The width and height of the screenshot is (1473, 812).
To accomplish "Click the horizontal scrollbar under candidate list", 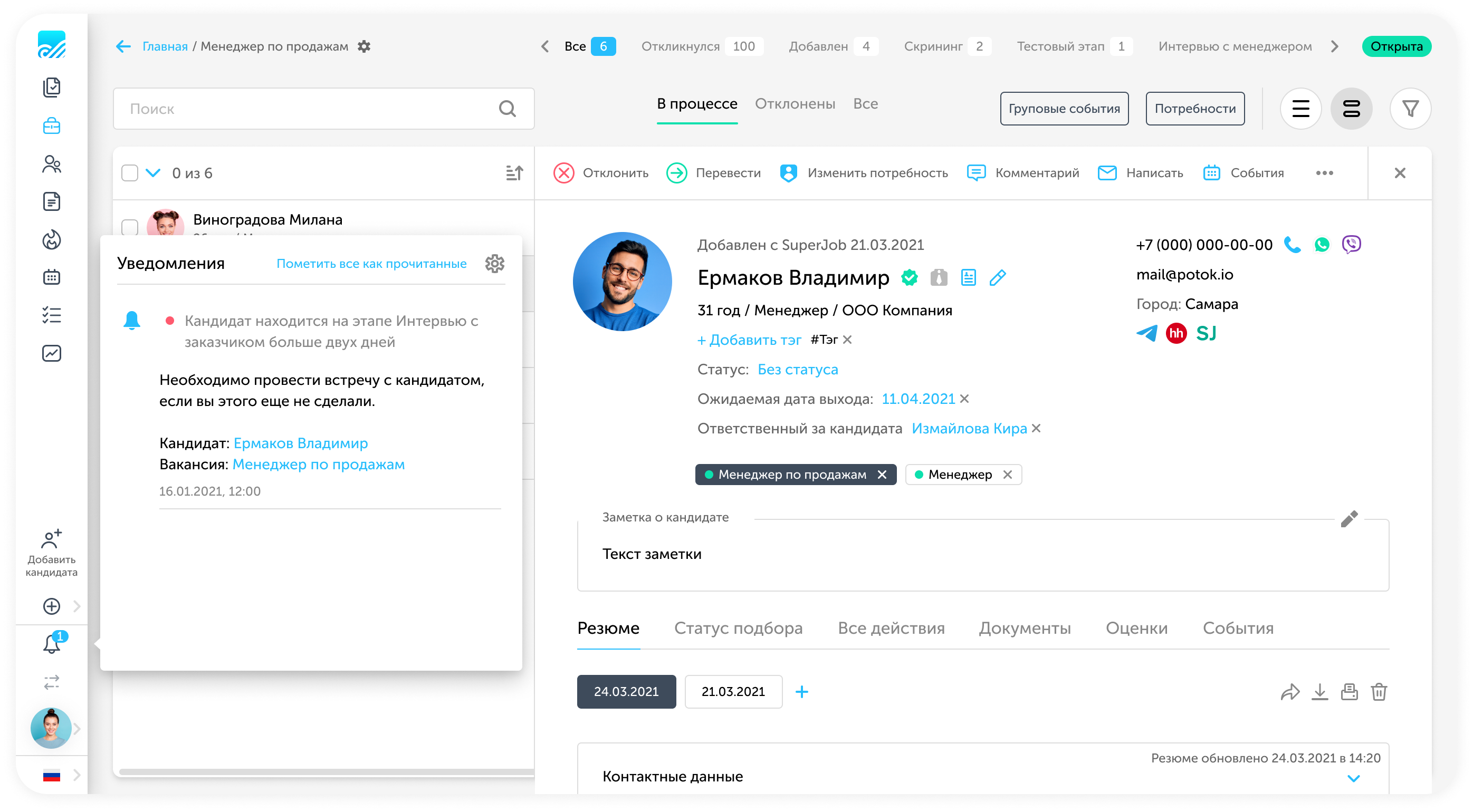I will pos(326,771).
